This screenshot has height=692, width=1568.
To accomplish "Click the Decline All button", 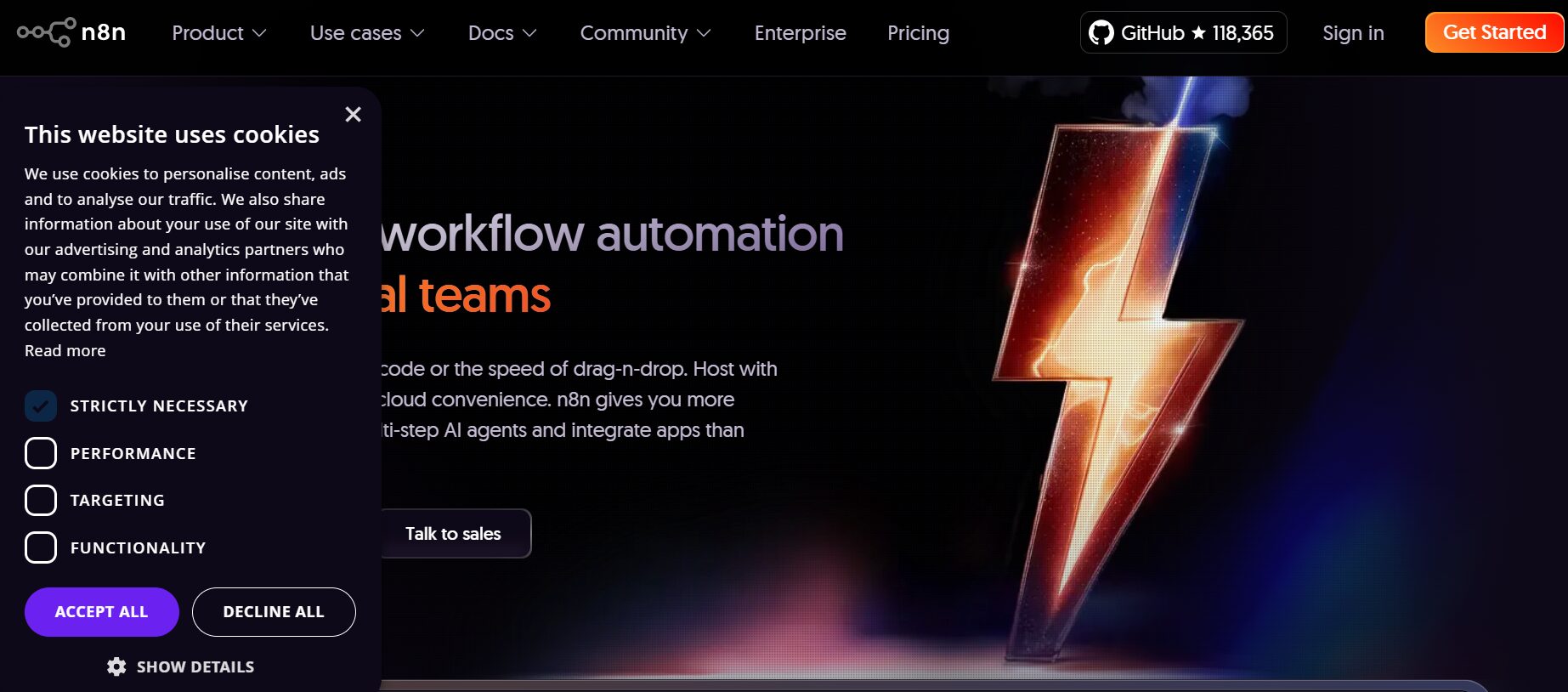I will click(x=274, y=612).
